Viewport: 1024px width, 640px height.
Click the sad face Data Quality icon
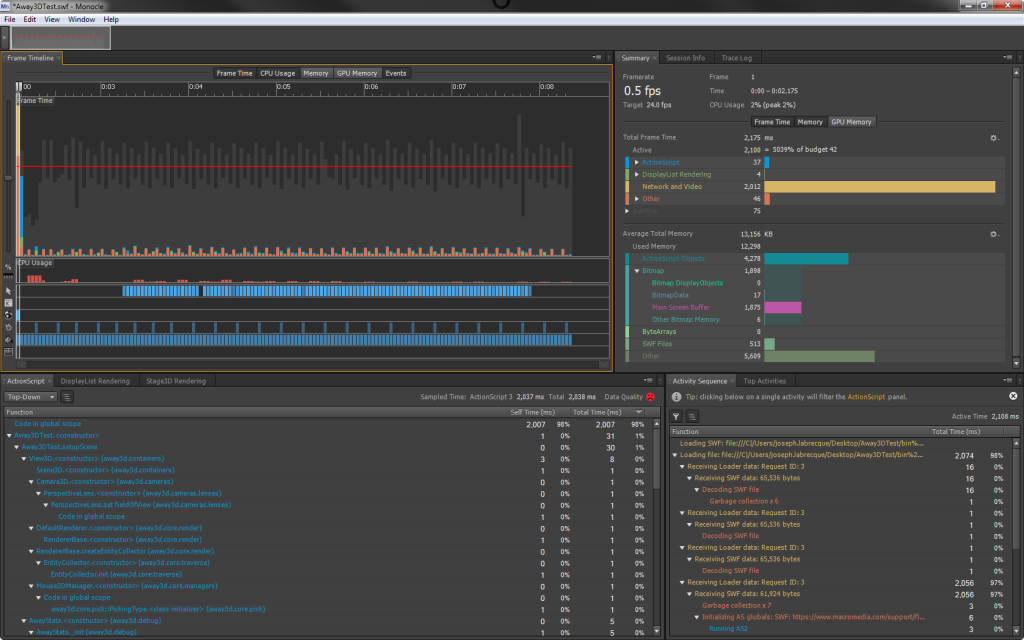[x=650, y=396]
